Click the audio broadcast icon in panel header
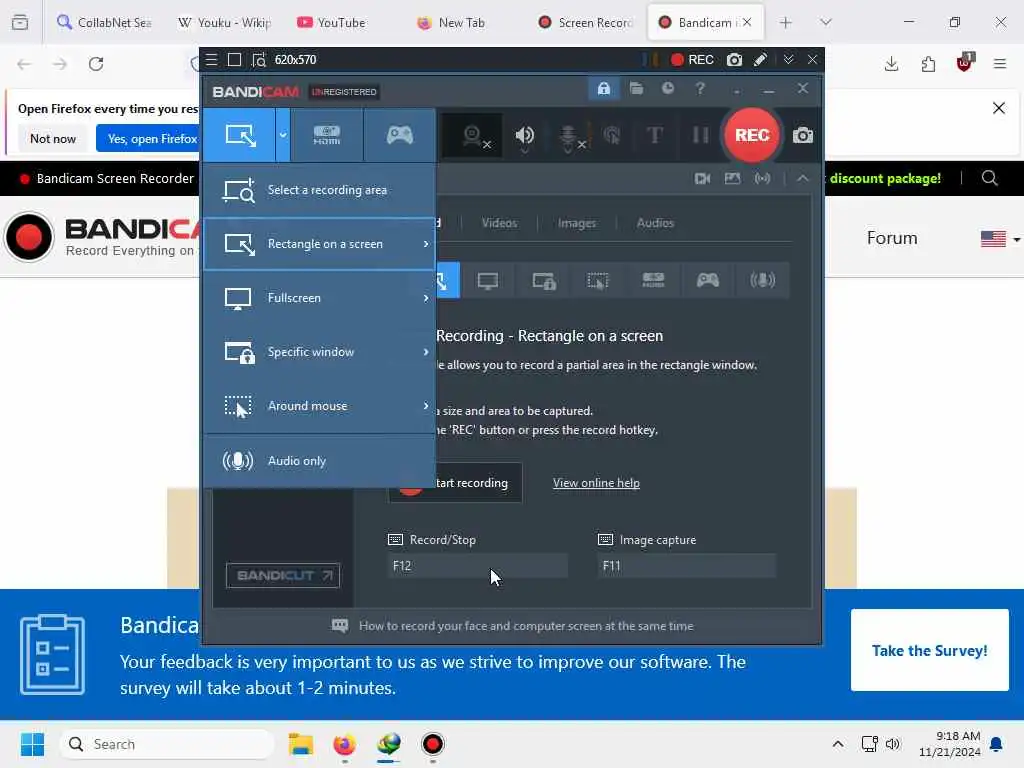 [762, 178]
